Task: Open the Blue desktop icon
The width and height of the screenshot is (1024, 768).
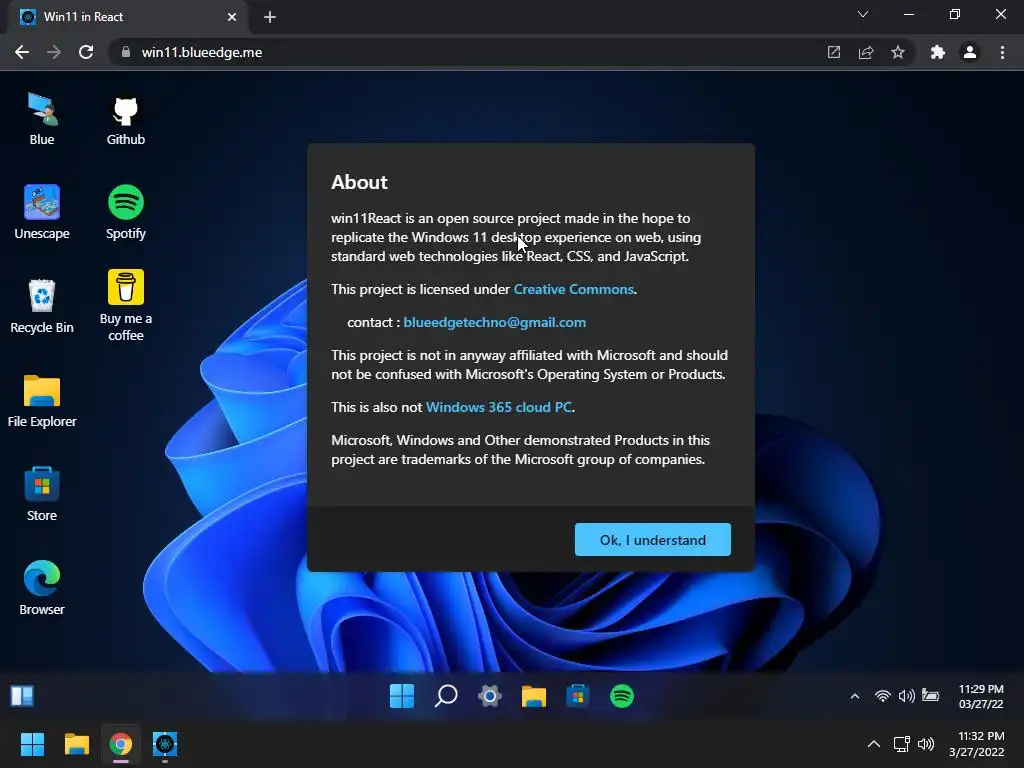Action: pos(42,119)
